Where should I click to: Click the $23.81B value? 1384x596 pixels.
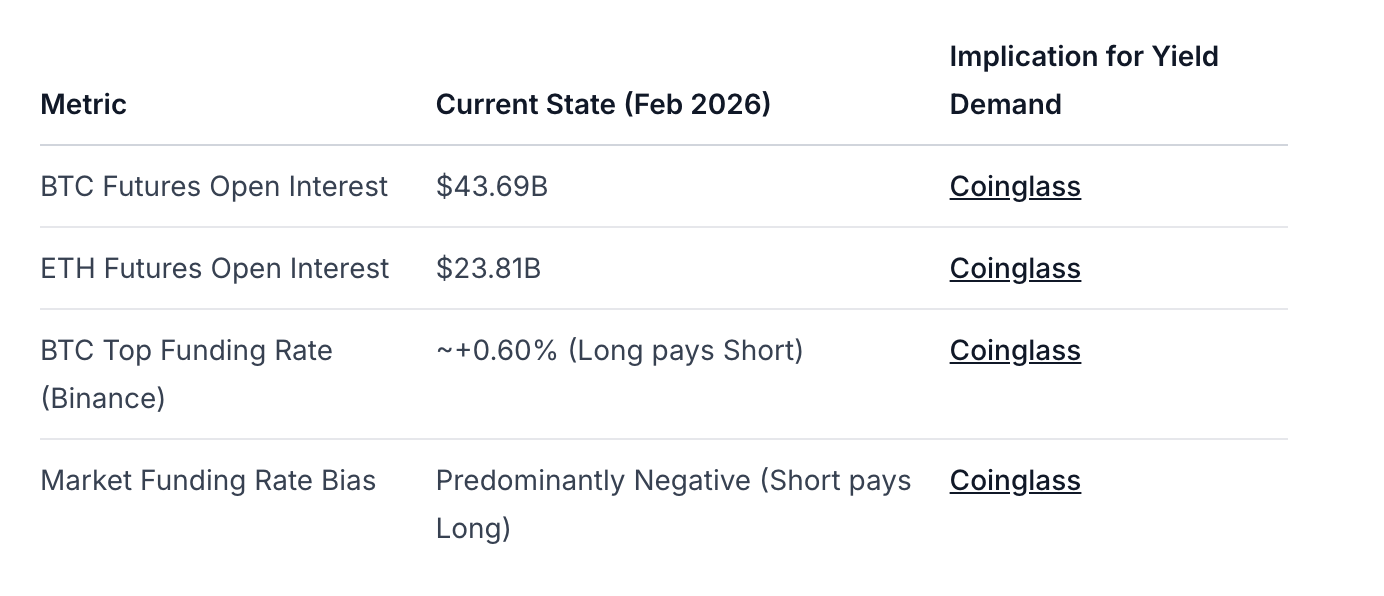point(488,269)
